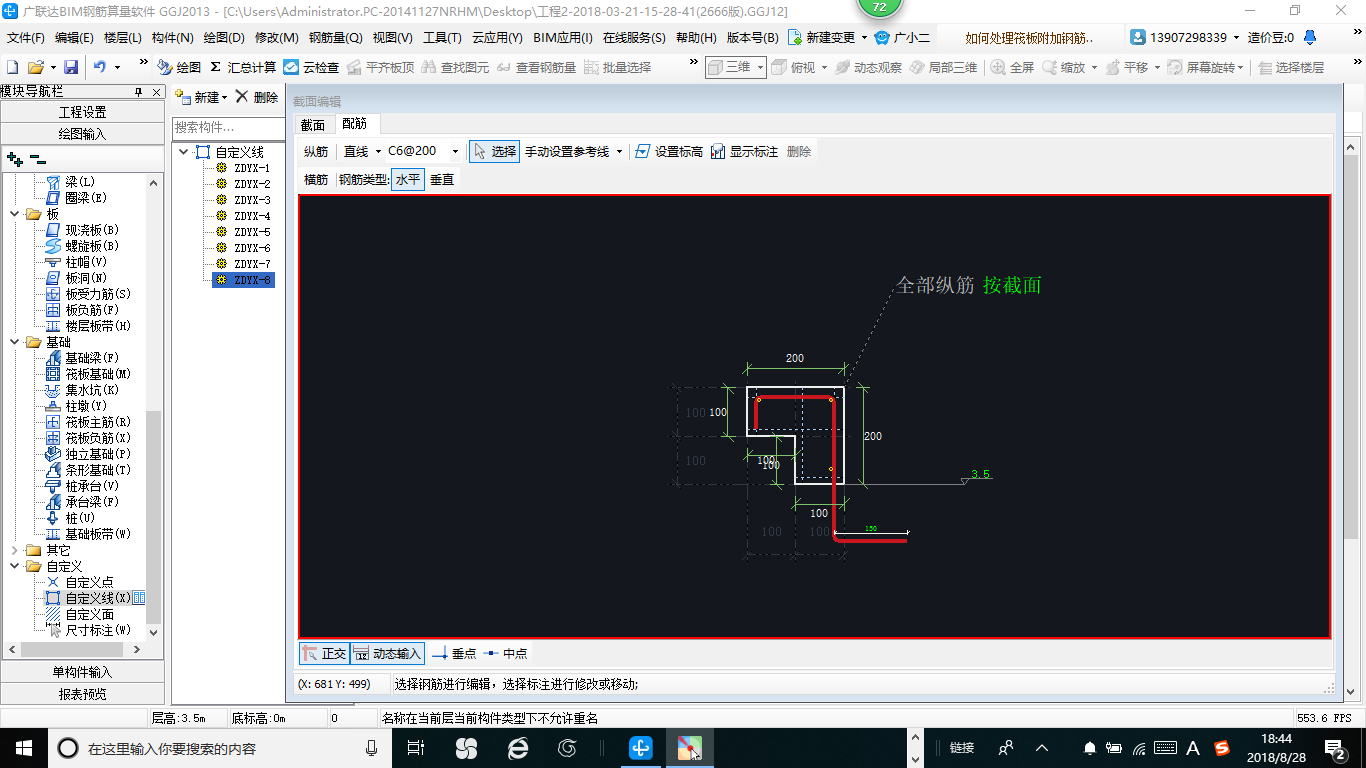Switch to the 配筋 tab
The height and width of the screenshot is (768, 1366).
pyautogui.click(x=354, y=124)
